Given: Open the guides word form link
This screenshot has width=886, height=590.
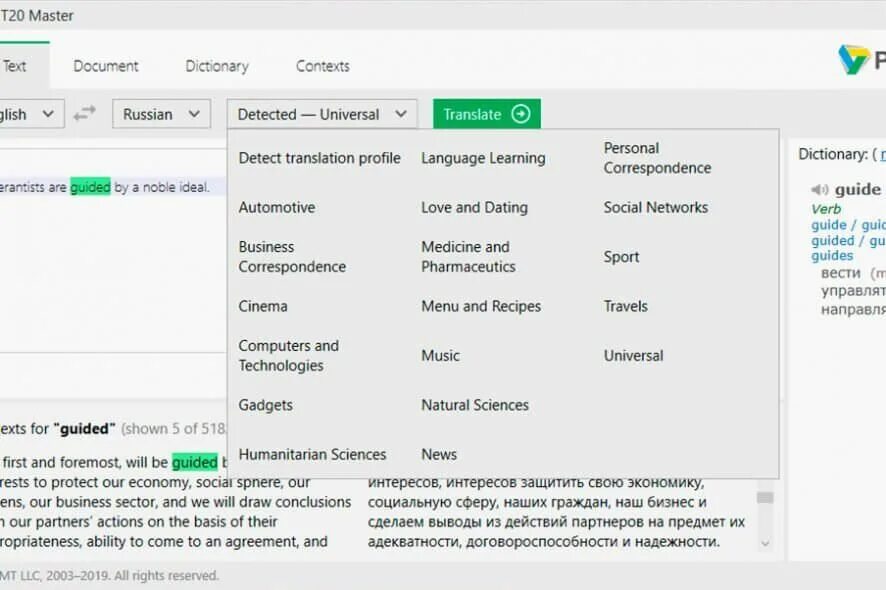Looking at the screenshot, I should (x=832, y=256).
